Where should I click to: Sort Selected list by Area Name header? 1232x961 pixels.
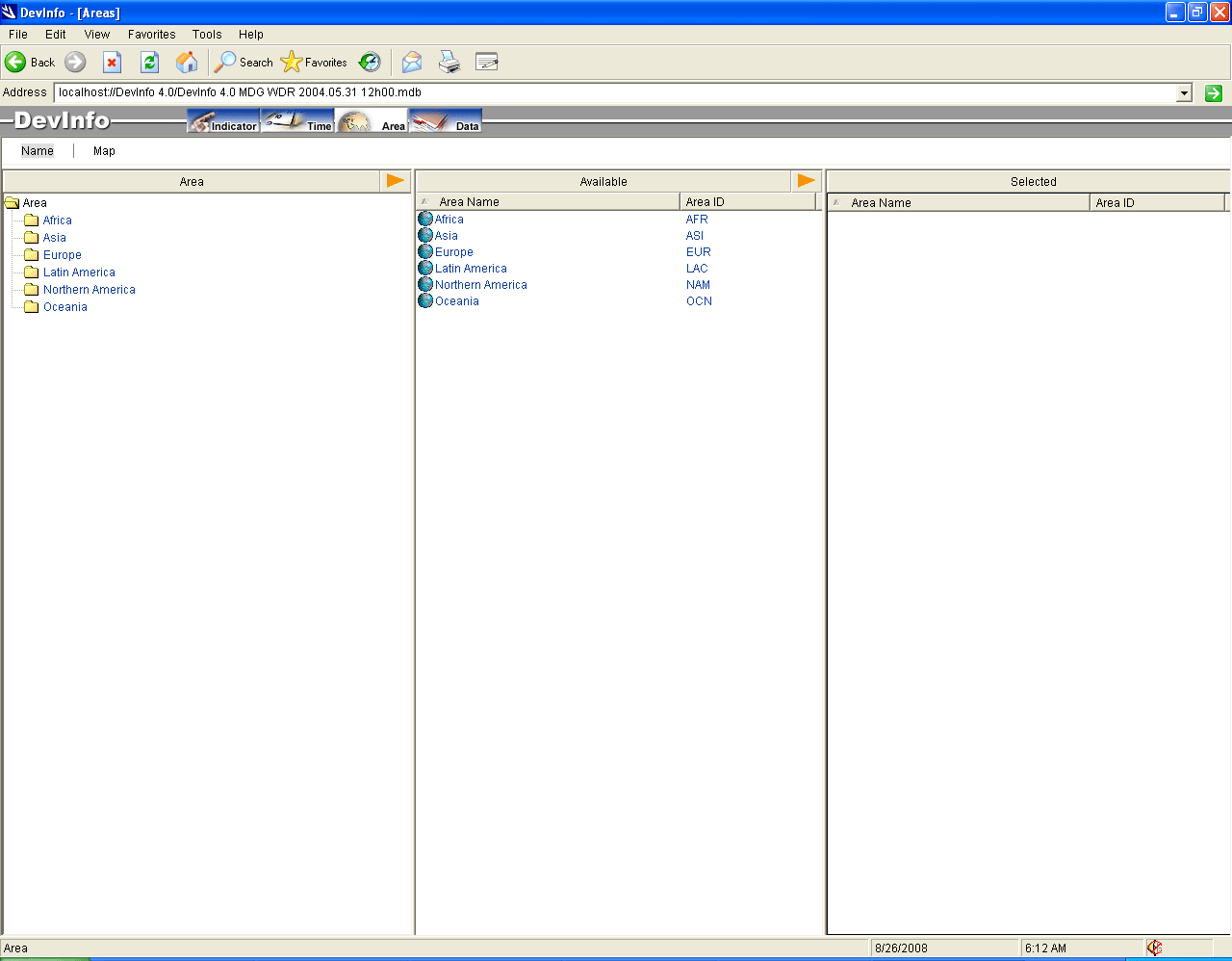959,203
